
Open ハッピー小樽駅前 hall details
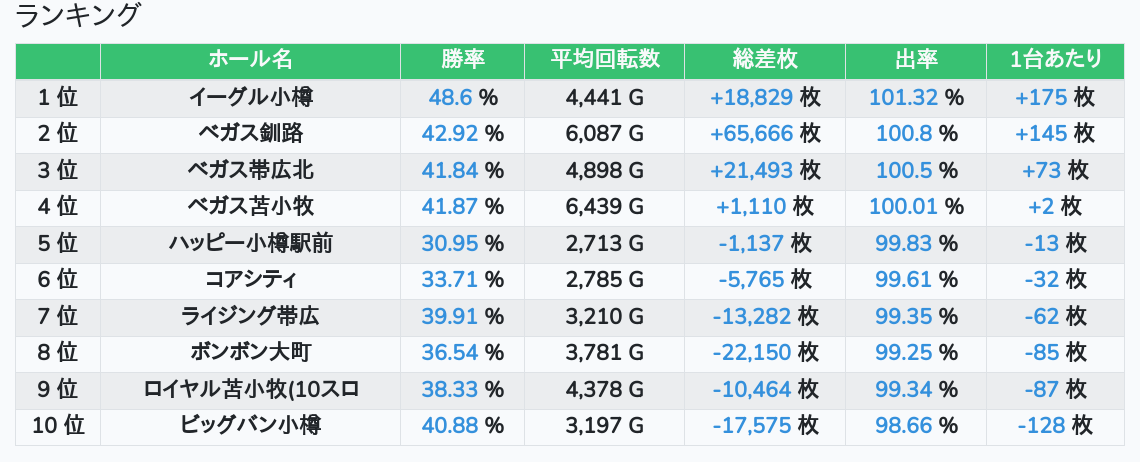(x=250, y=243)
